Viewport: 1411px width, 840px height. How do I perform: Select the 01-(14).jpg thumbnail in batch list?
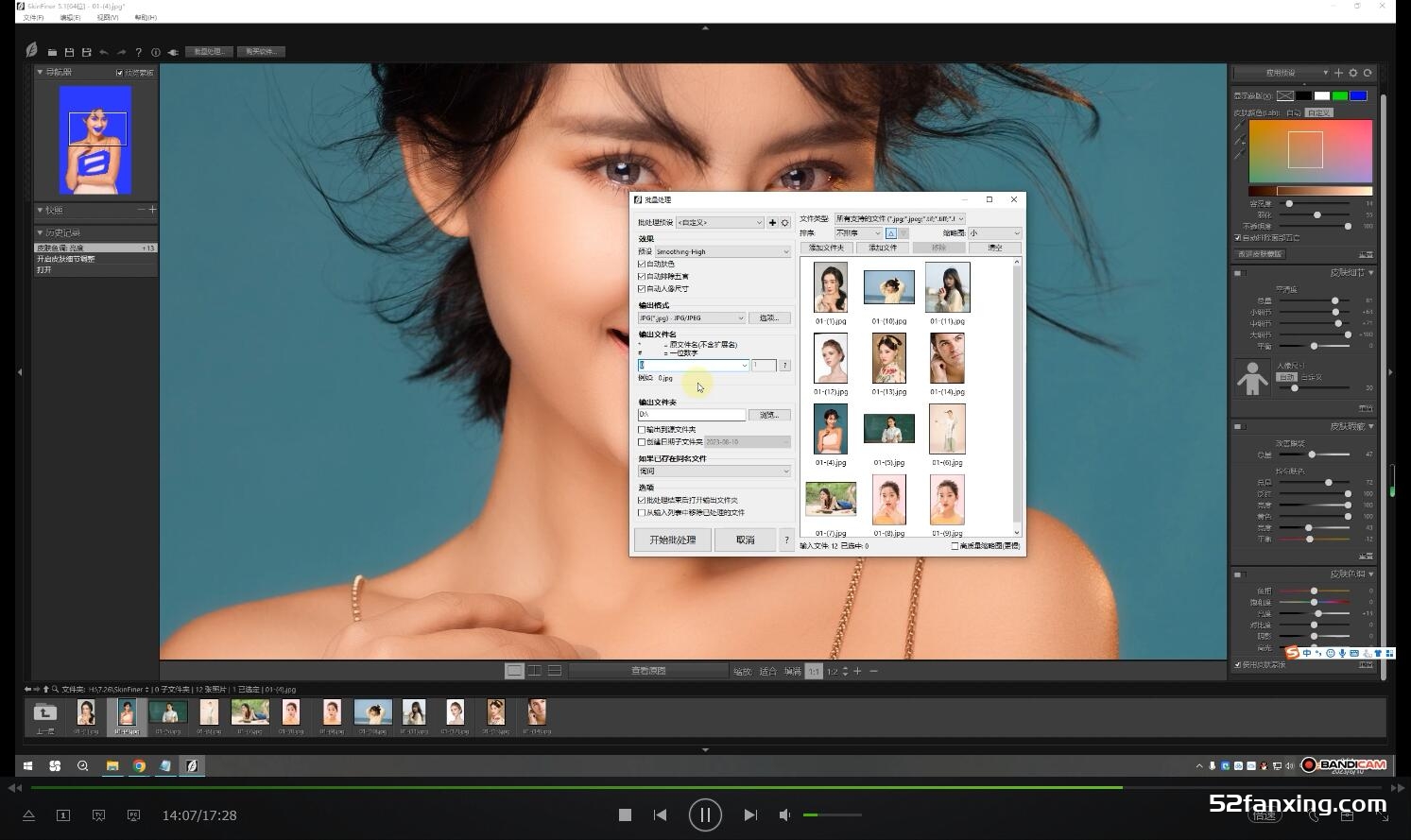click(947, 358)
